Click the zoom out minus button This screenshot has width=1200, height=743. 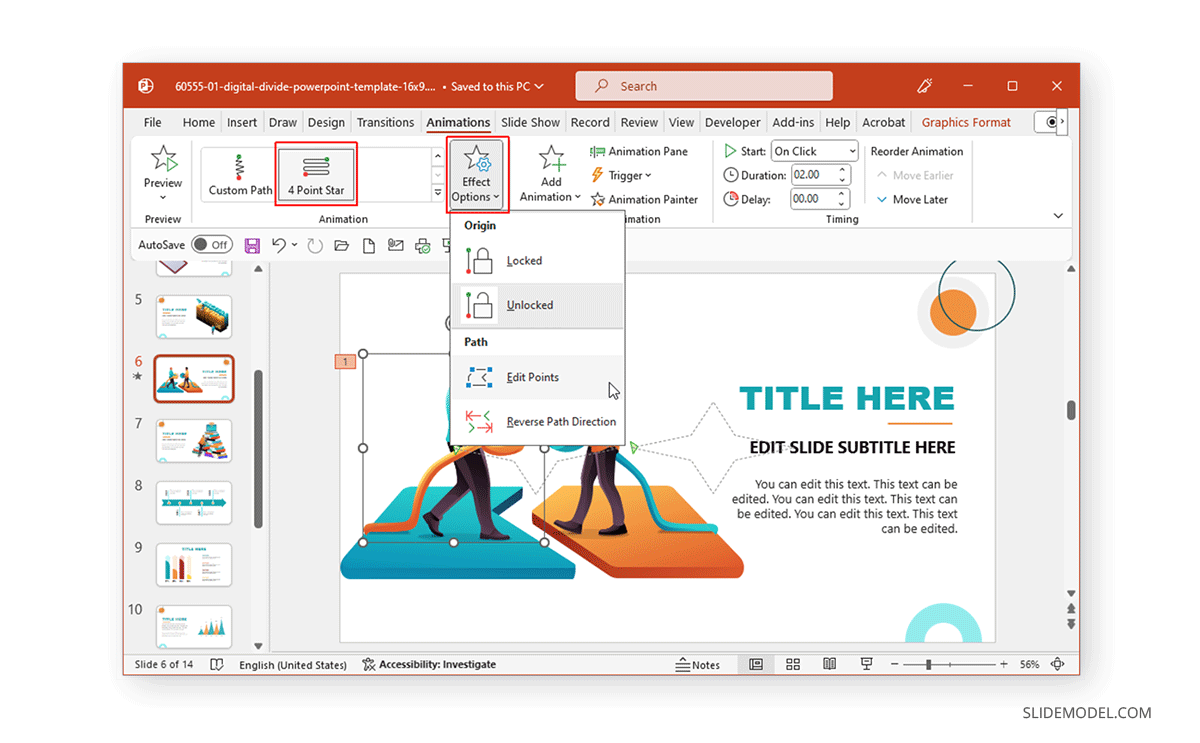click(x=892, y=664)
